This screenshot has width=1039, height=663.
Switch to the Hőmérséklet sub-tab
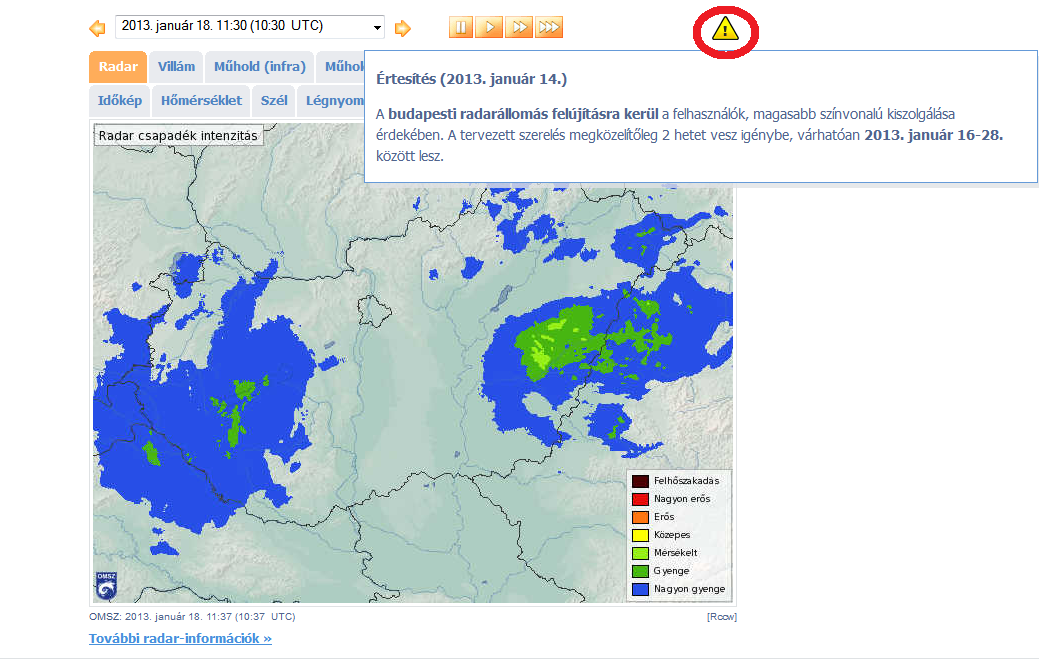click(201, 101)
